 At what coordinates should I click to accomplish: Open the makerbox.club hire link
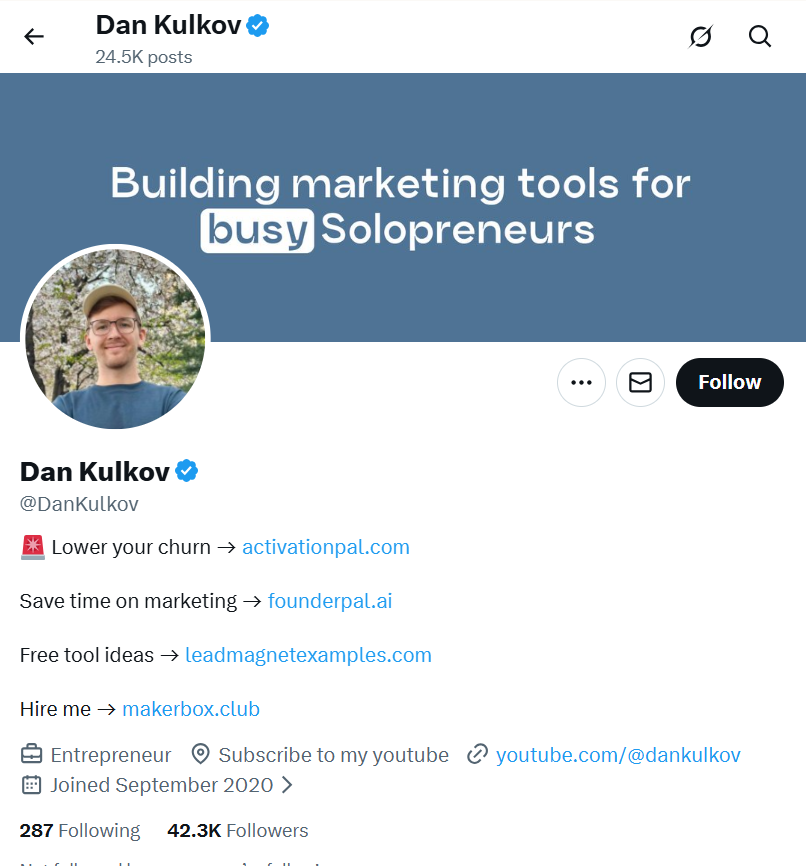191,708
